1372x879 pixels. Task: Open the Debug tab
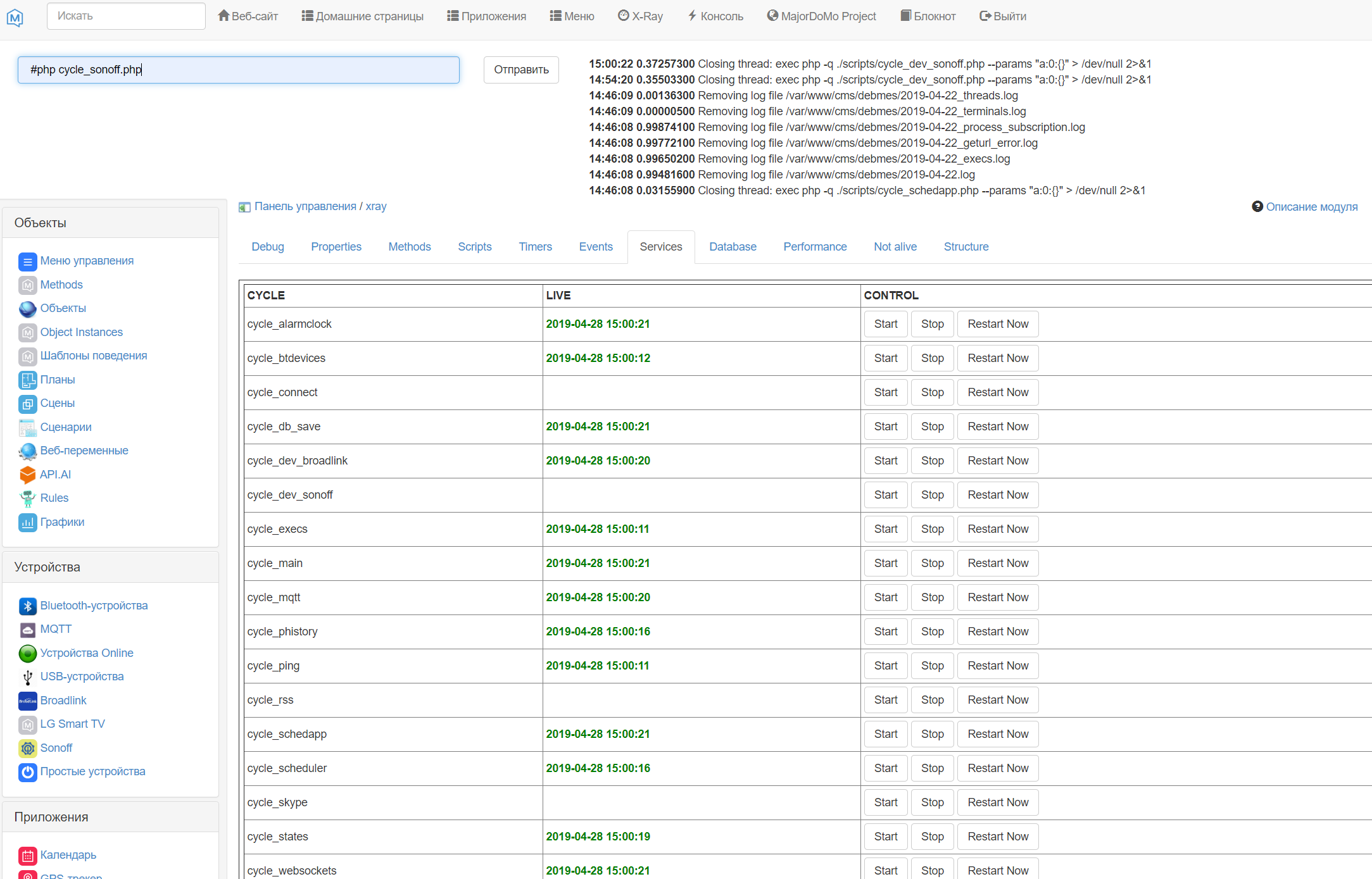(268, 247)
